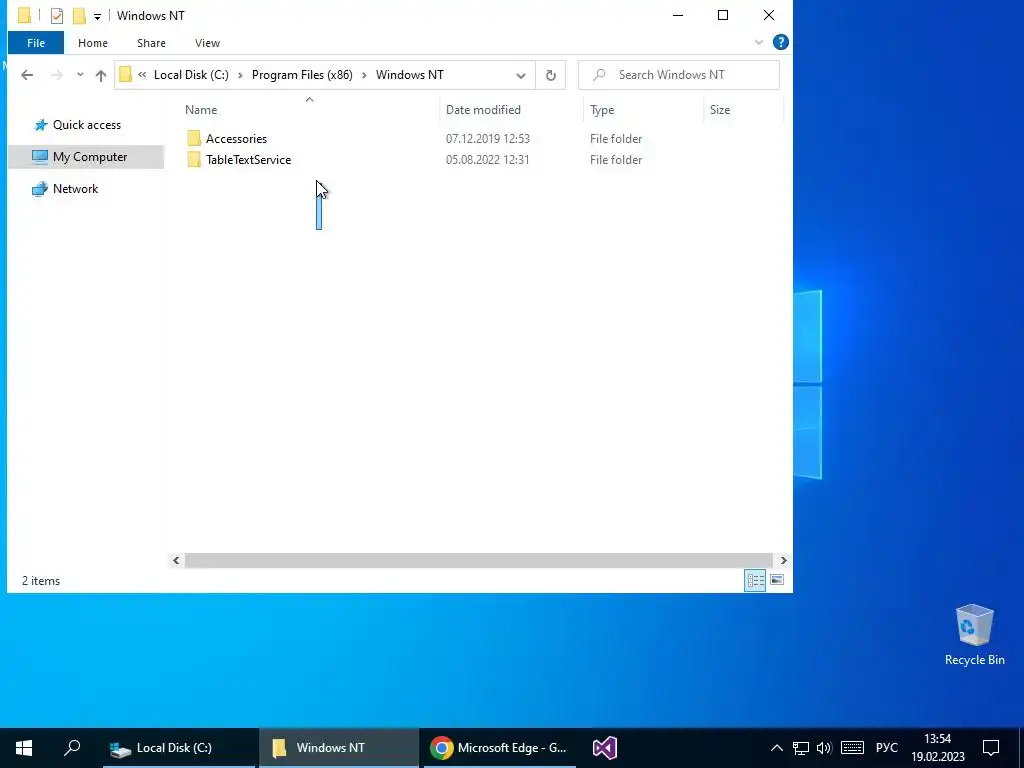Click the horizontal scrollbar's right arrow
The width and height of the screenshot is (1024, 768).
click(x=784, y=560)
